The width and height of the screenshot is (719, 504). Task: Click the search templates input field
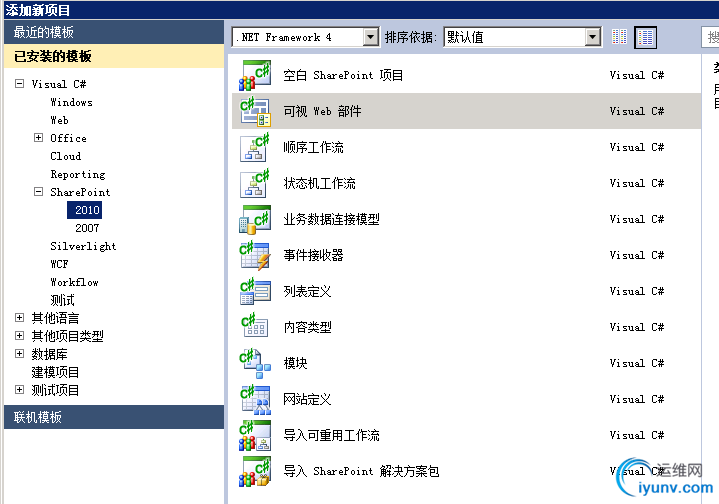coord(710,37)
